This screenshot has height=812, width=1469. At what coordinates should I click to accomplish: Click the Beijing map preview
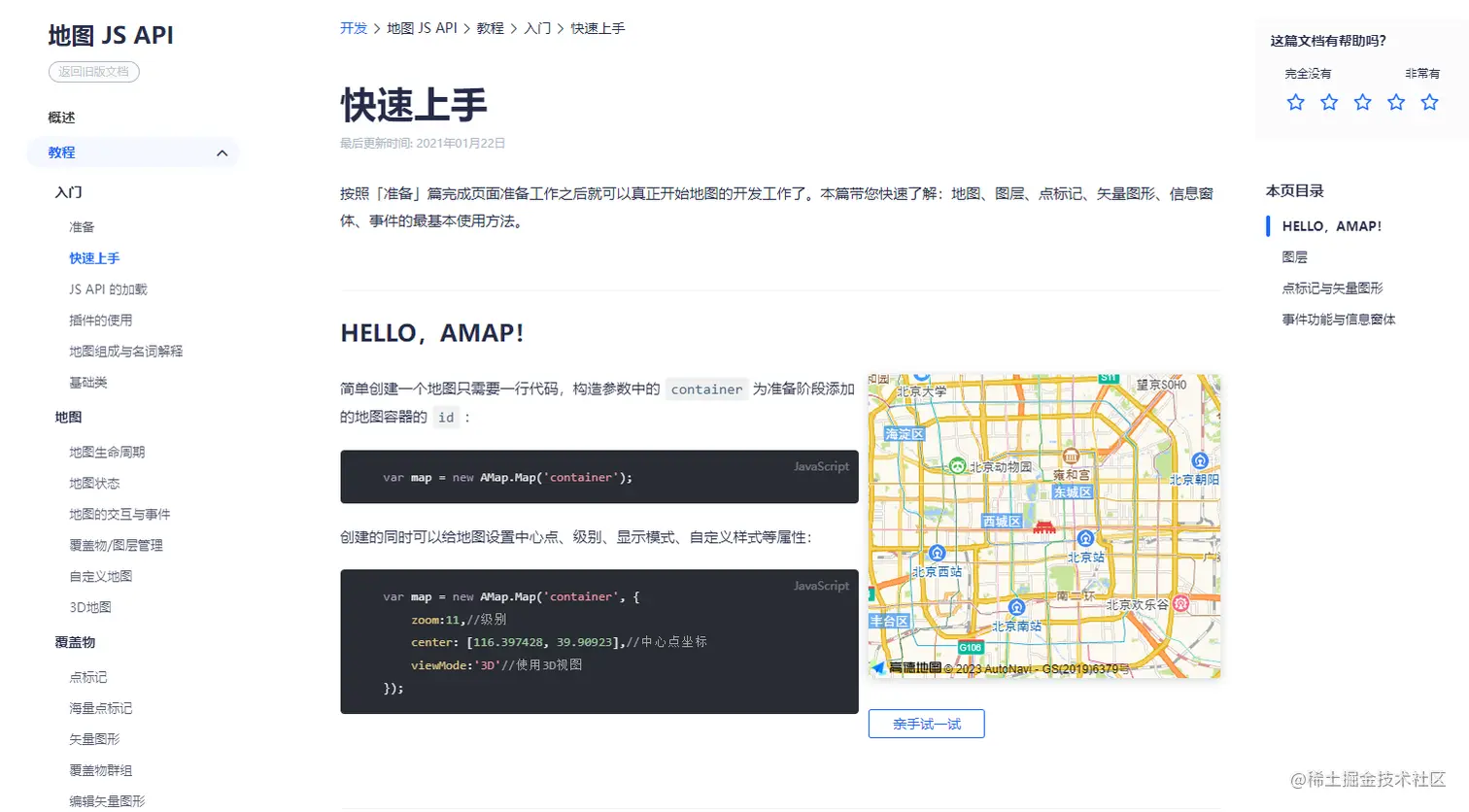click(x=1044, y=525)
